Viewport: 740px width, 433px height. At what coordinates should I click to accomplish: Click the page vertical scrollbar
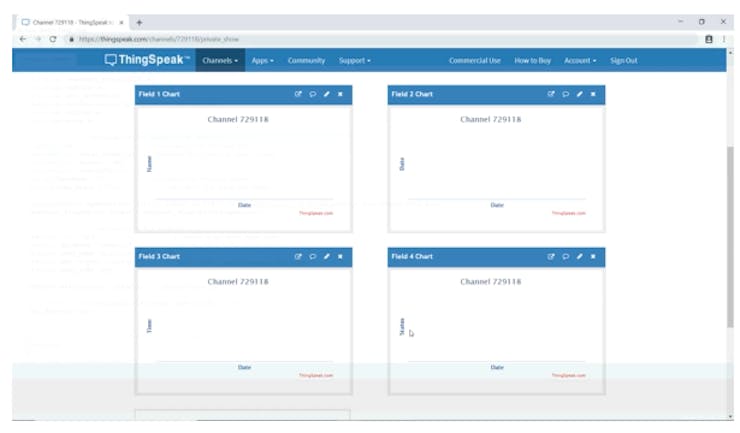[731, 236]
